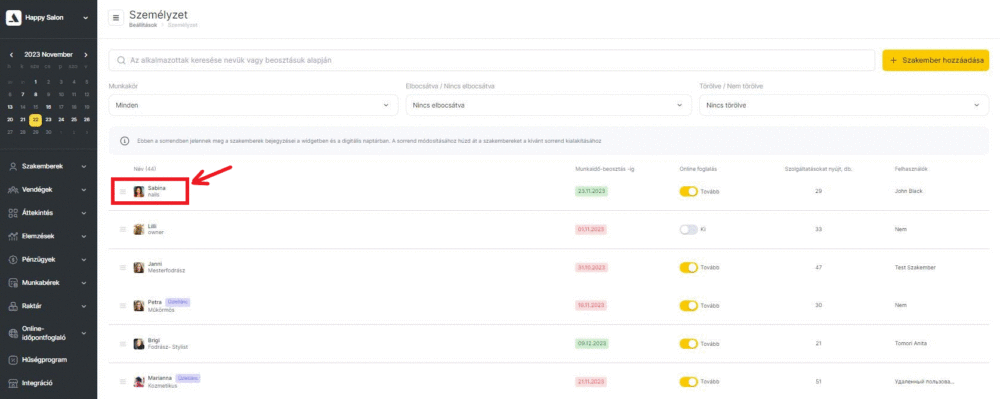Grab the drag handle of Brigi's row
Viewport: 1000px width, 399px height.
(x=123, y=344)
